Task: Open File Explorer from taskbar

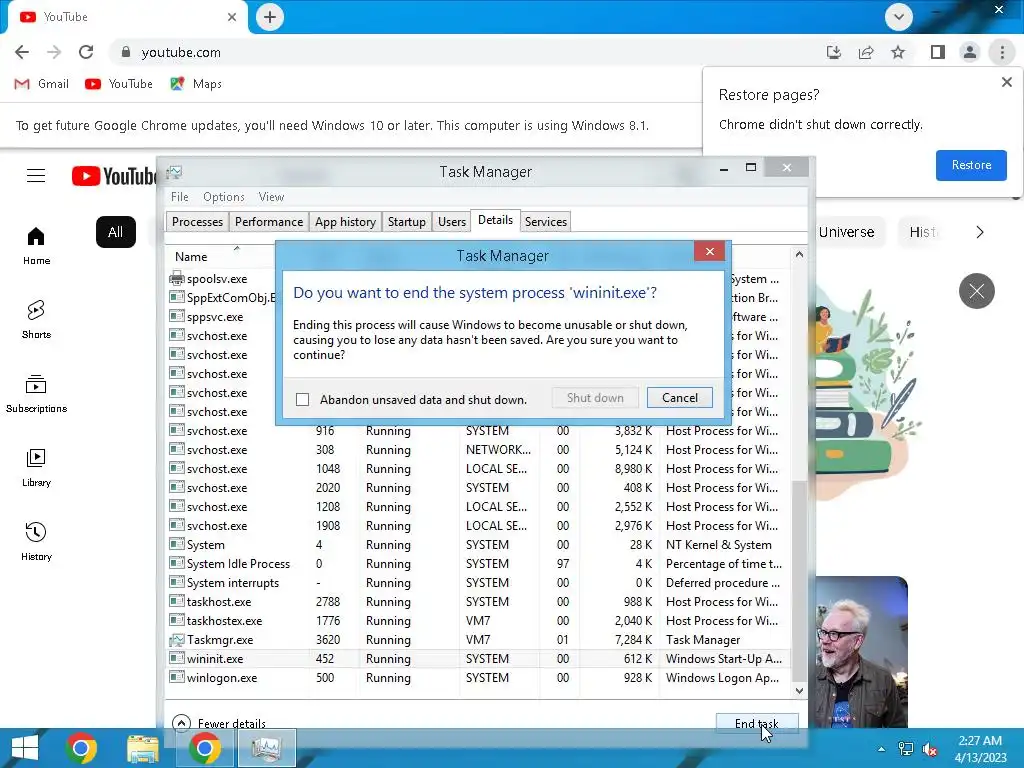Action: (x=142, y=748)
